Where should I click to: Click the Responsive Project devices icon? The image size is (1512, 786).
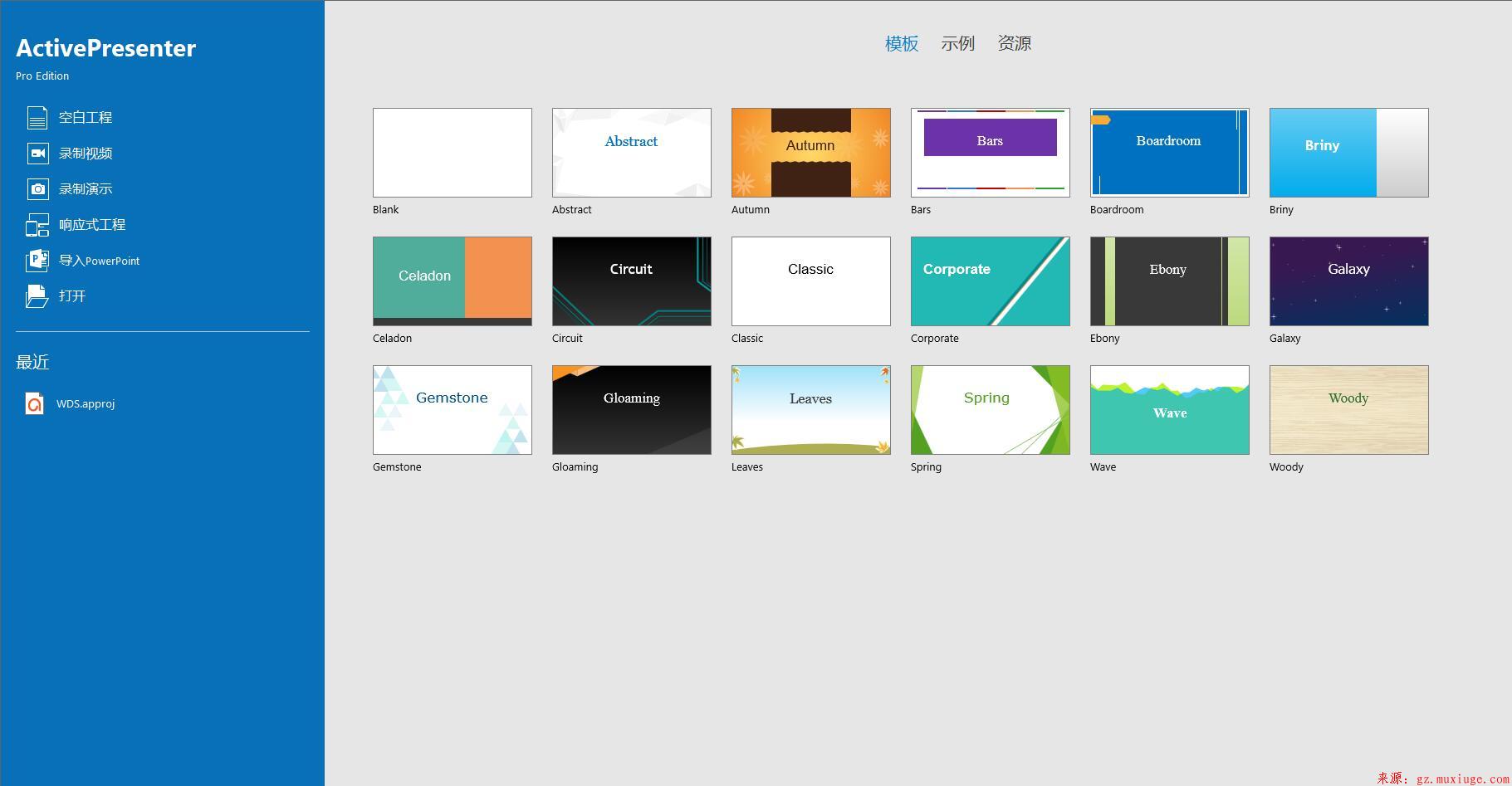(x=37, y=225)
